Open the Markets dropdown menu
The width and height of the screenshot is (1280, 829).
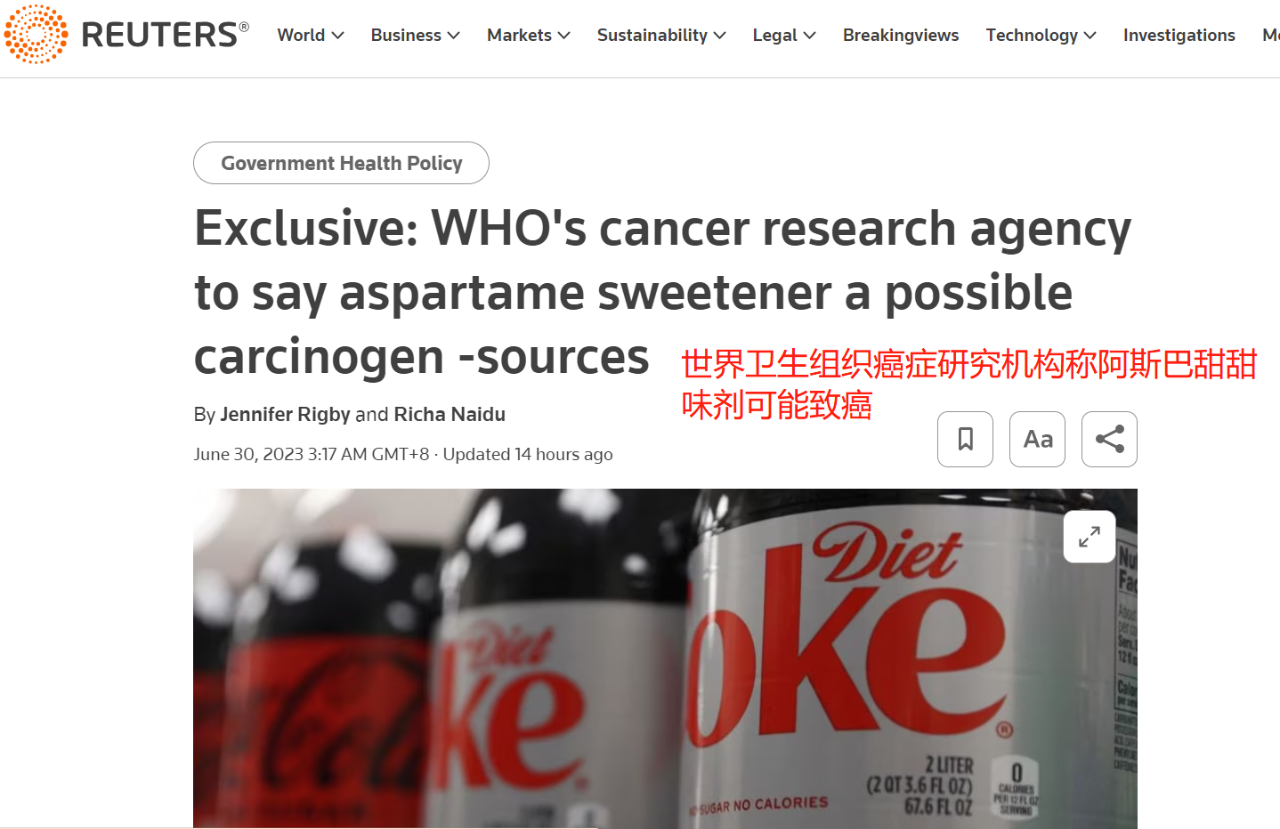pyautogui.click(x=528, y=35)
